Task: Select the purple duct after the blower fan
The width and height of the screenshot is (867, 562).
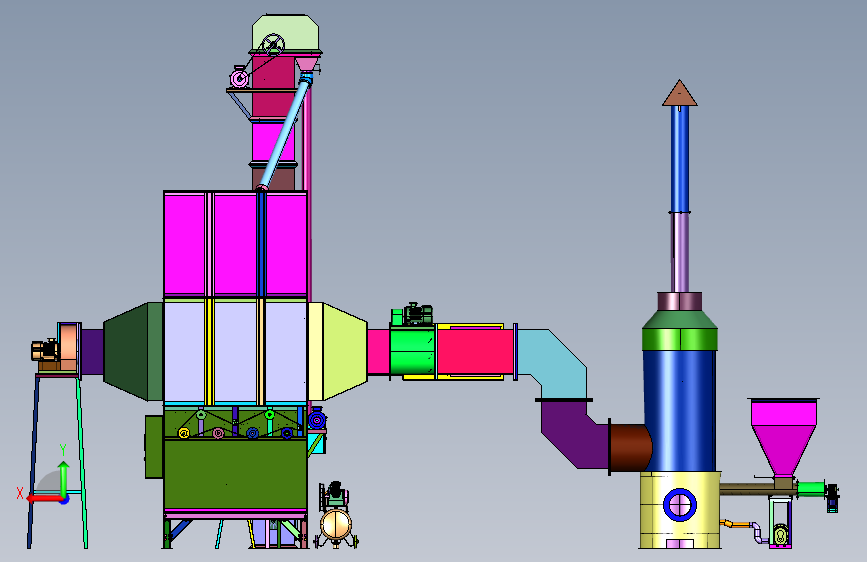Action: [x=92, y=352]
